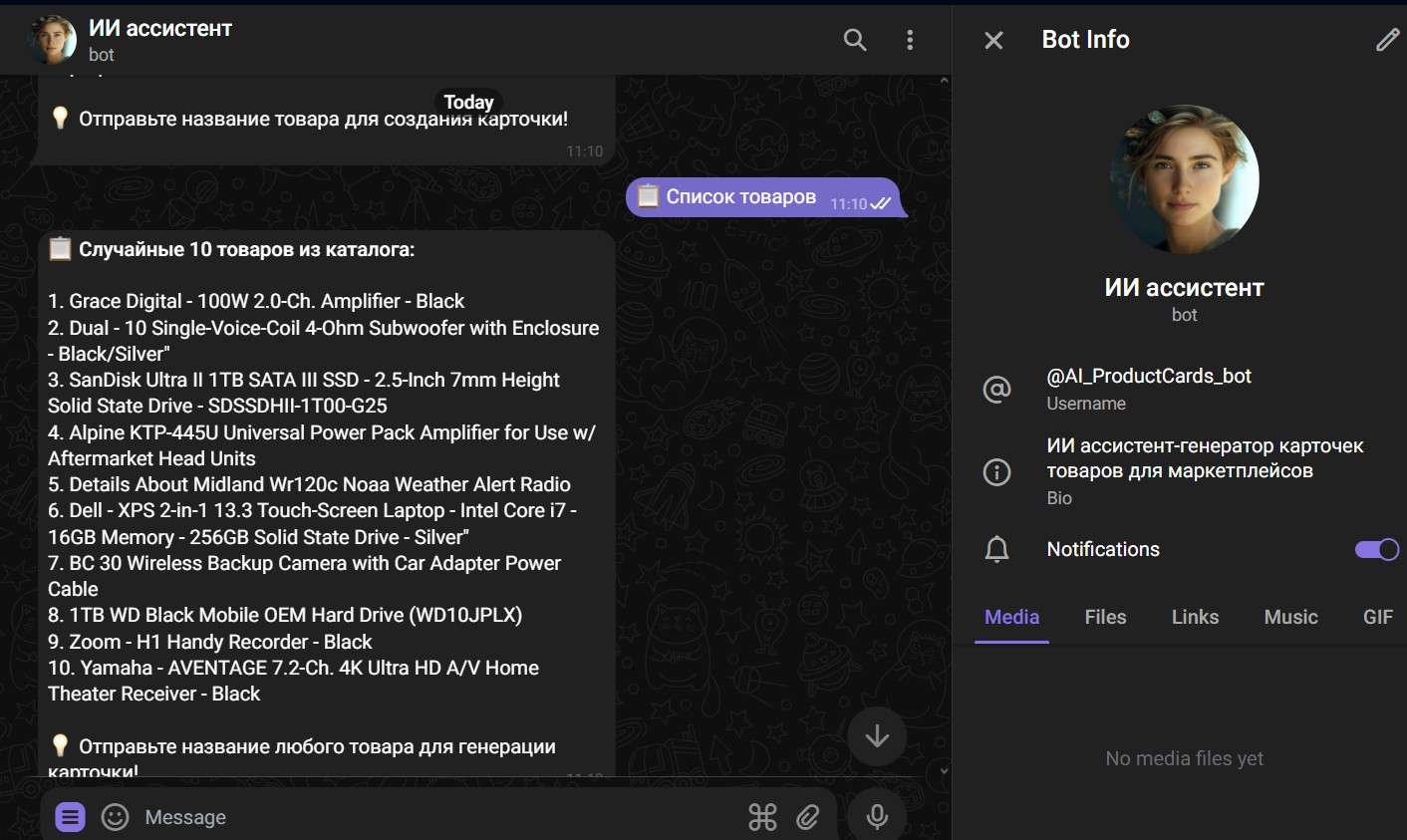Viewport: 1407px width, 840px height.
Task: Click the notifications bell icon
Action: [x=996, y=549]
